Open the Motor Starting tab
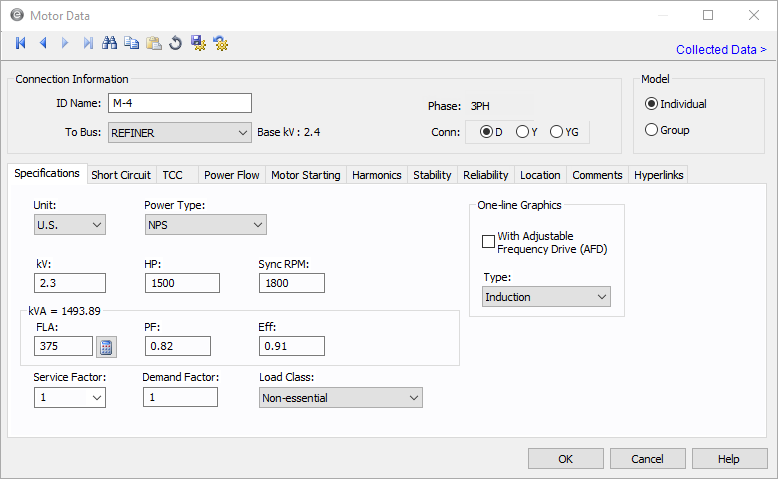 click(x=305, y=175)
